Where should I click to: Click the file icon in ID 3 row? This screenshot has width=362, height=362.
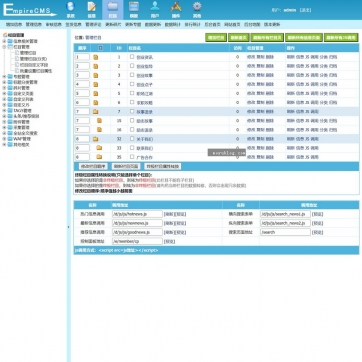pos(96,75)
